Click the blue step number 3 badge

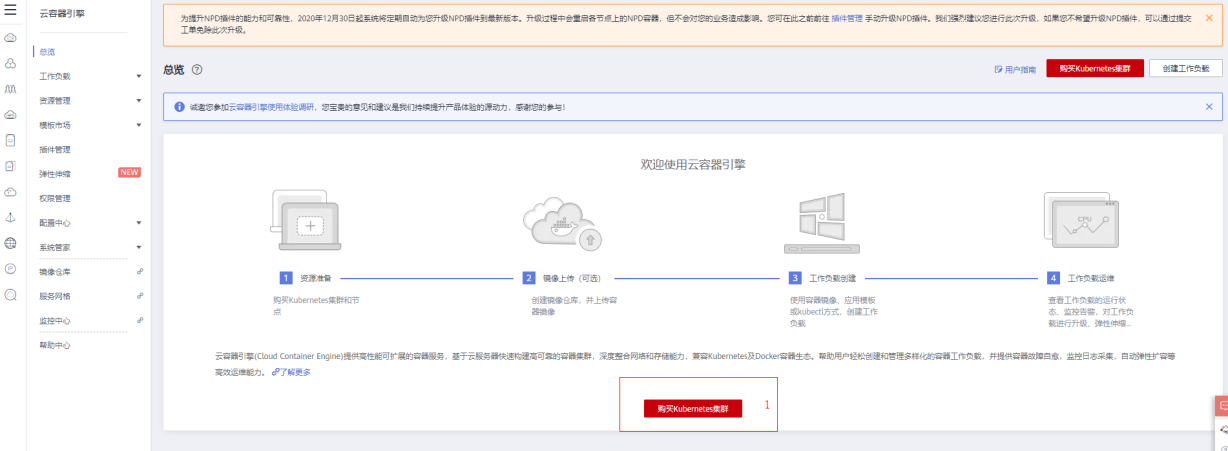point(795,278)
